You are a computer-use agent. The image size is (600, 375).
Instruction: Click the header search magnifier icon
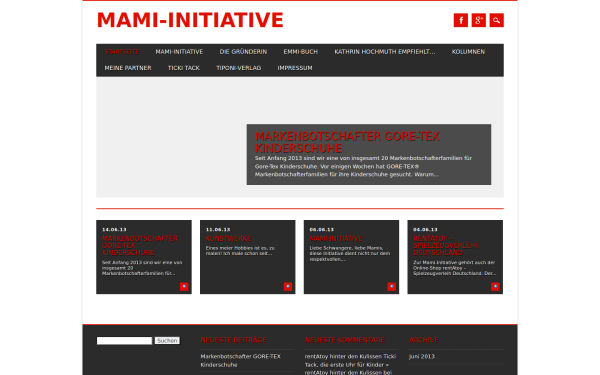(496, 20)
